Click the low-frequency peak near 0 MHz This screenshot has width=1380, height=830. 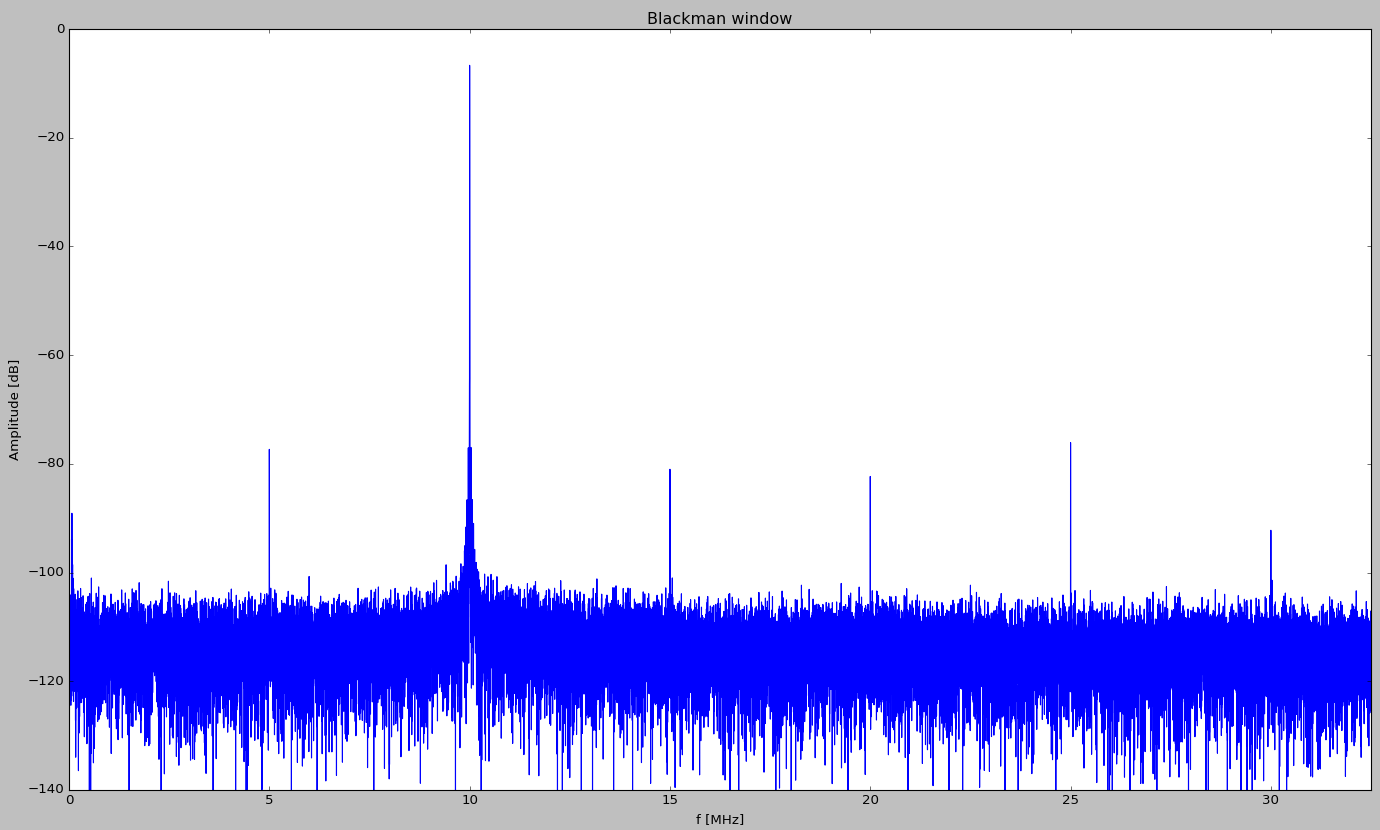coord(72,514)
